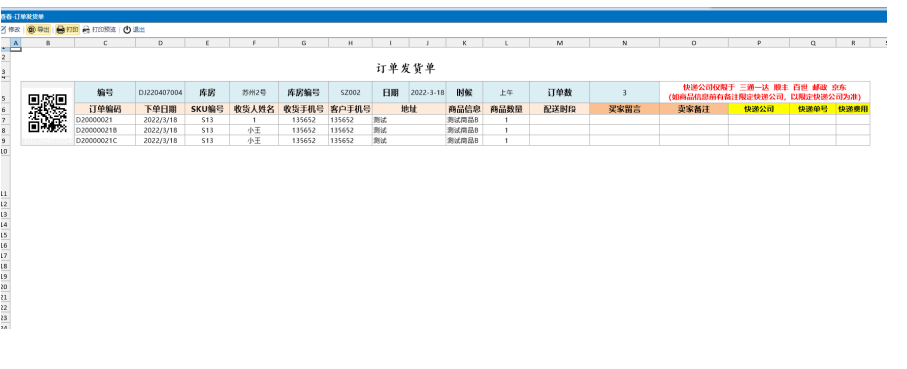Click the red courier restriction notice
This screenshot has height=369, width=907.
click(x=765, y=93)
